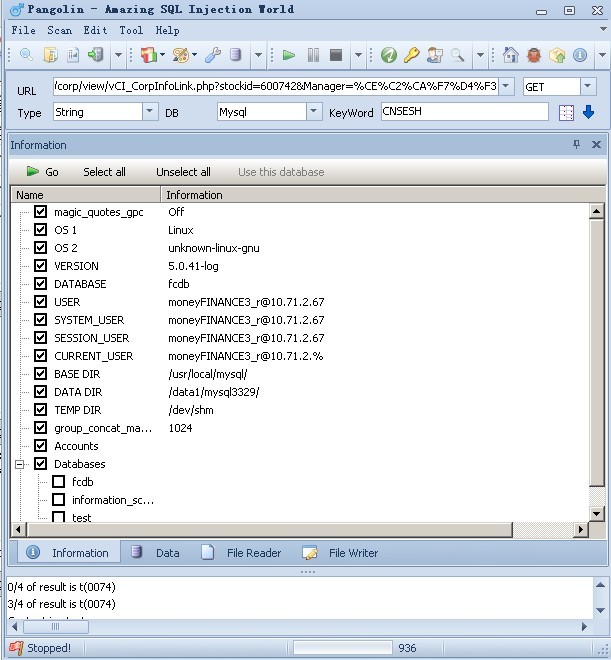Image resolution: width=611 pixels, height=660 pixels.
Task: Open the Scan menu
Action: [x=59, y=30]
